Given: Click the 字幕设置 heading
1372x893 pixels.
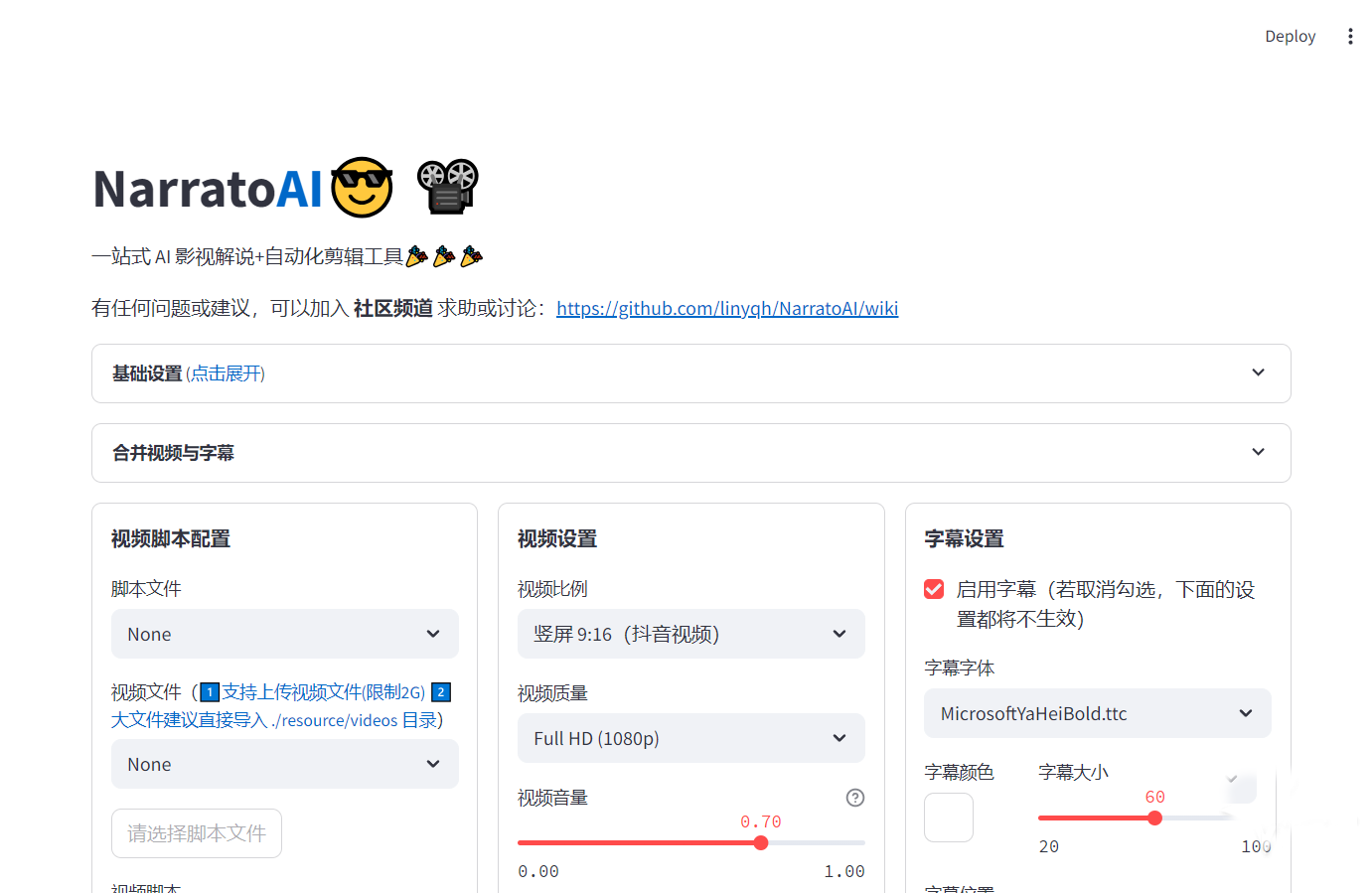Looking at the screenshot, I should [x=964, y=538].
